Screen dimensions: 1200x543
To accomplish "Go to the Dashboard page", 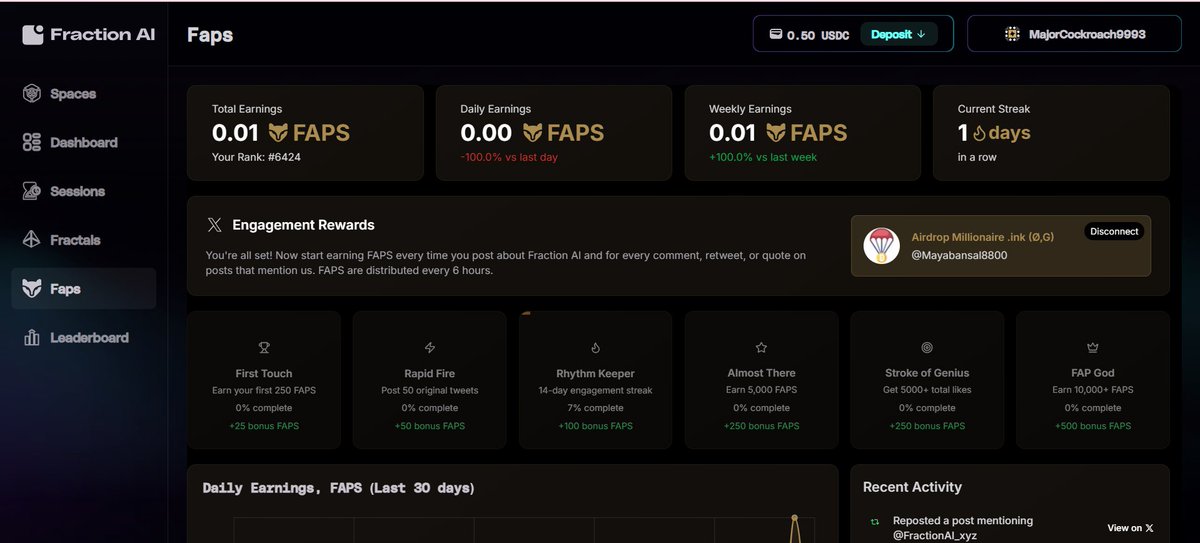I will click(83, 143).
